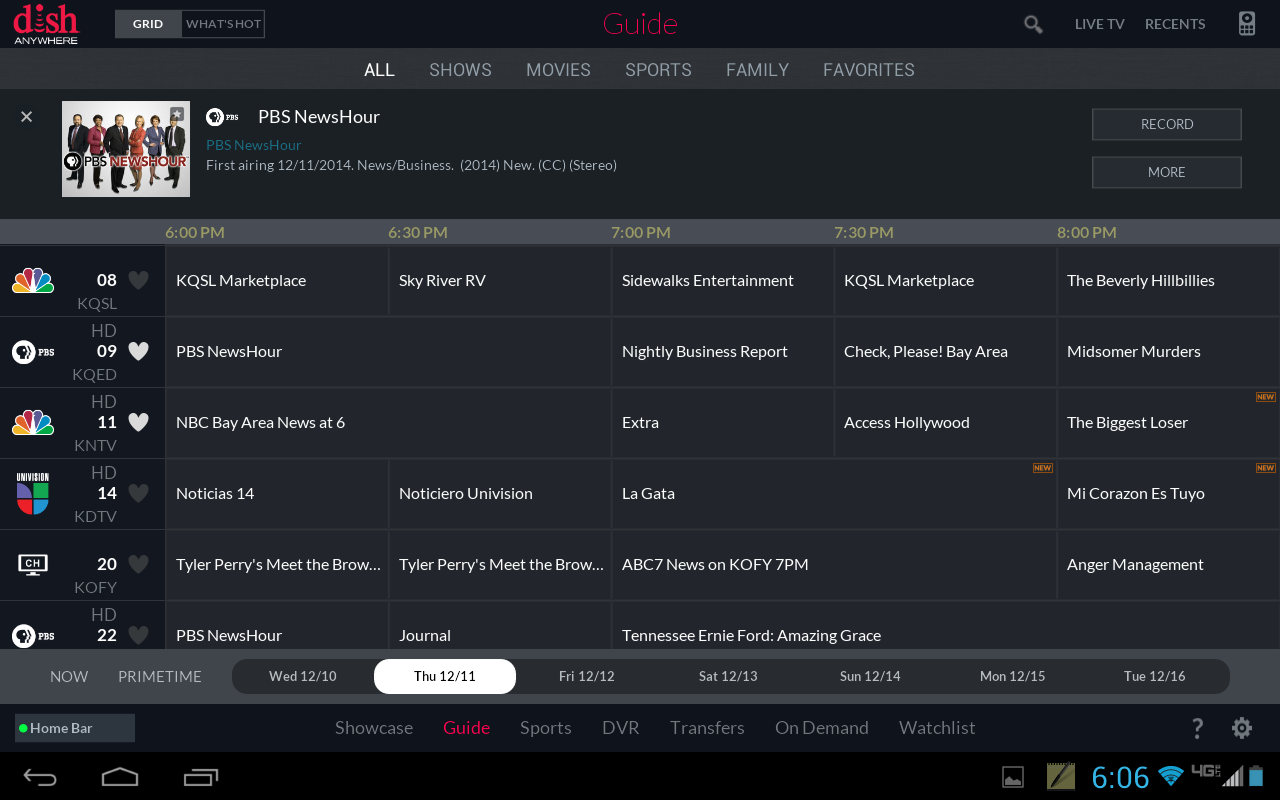Jump to PRIMETIME in the guide
The image size is (1280, 800).
[x=160, y=677]
